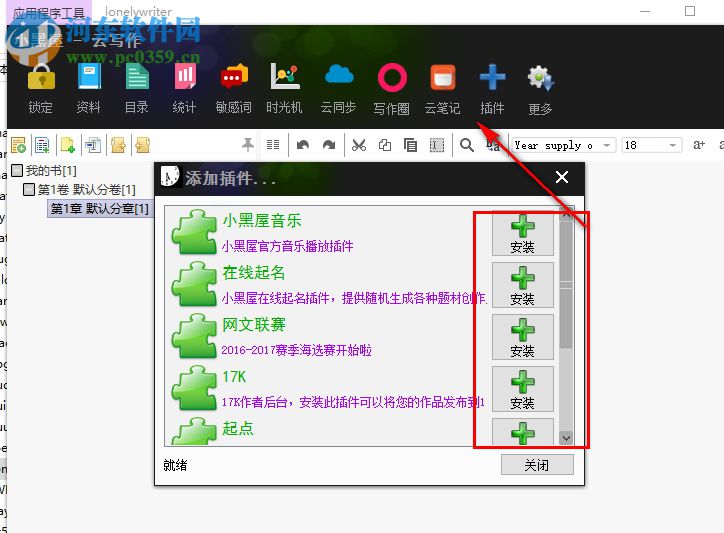Open the 统计 statistics icon
This screenshot has height=533, width=724.
click(185, 77)
